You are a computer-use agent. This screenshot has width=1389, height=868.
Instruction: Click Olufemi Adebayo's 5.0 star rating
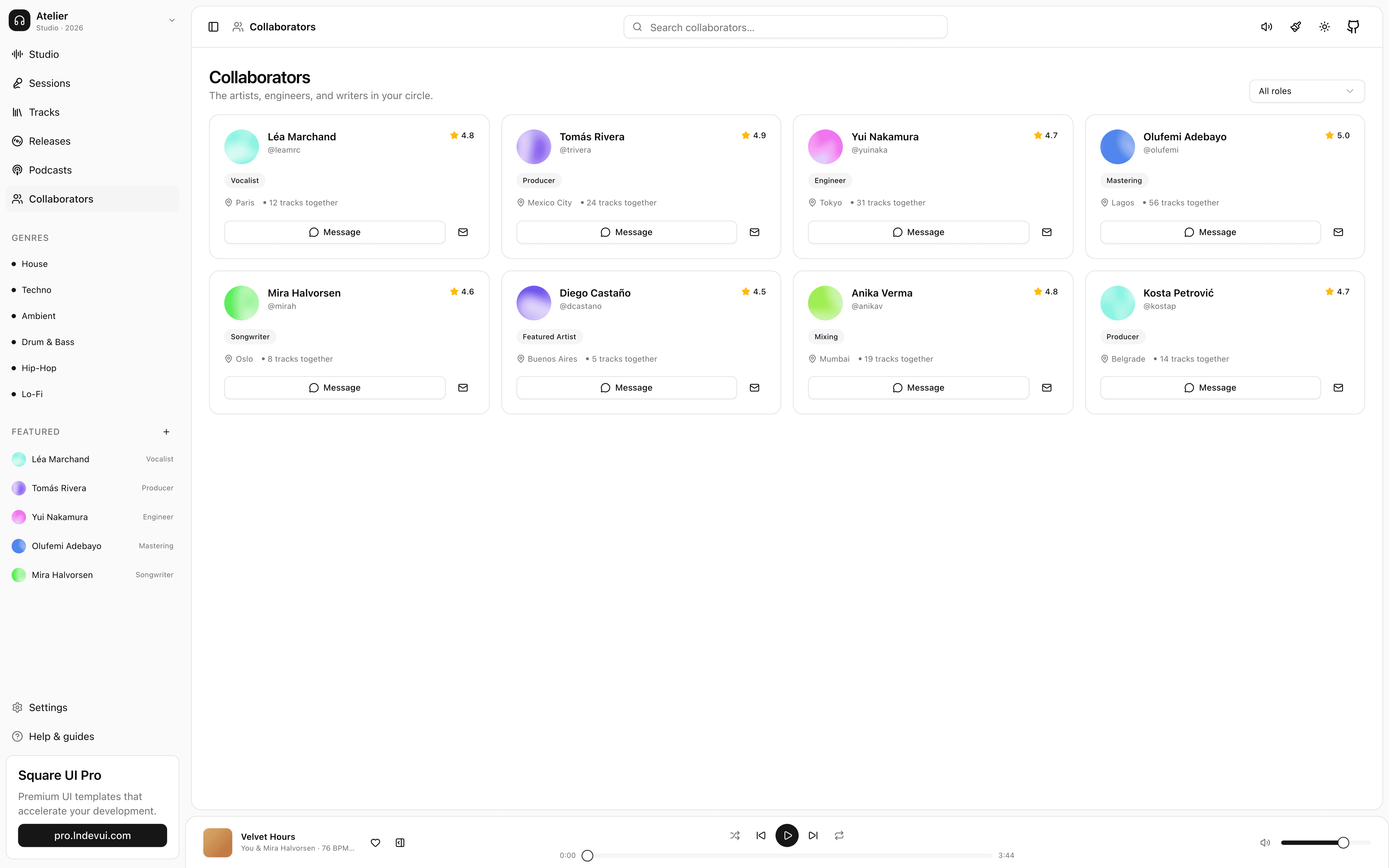(1337, 135)
